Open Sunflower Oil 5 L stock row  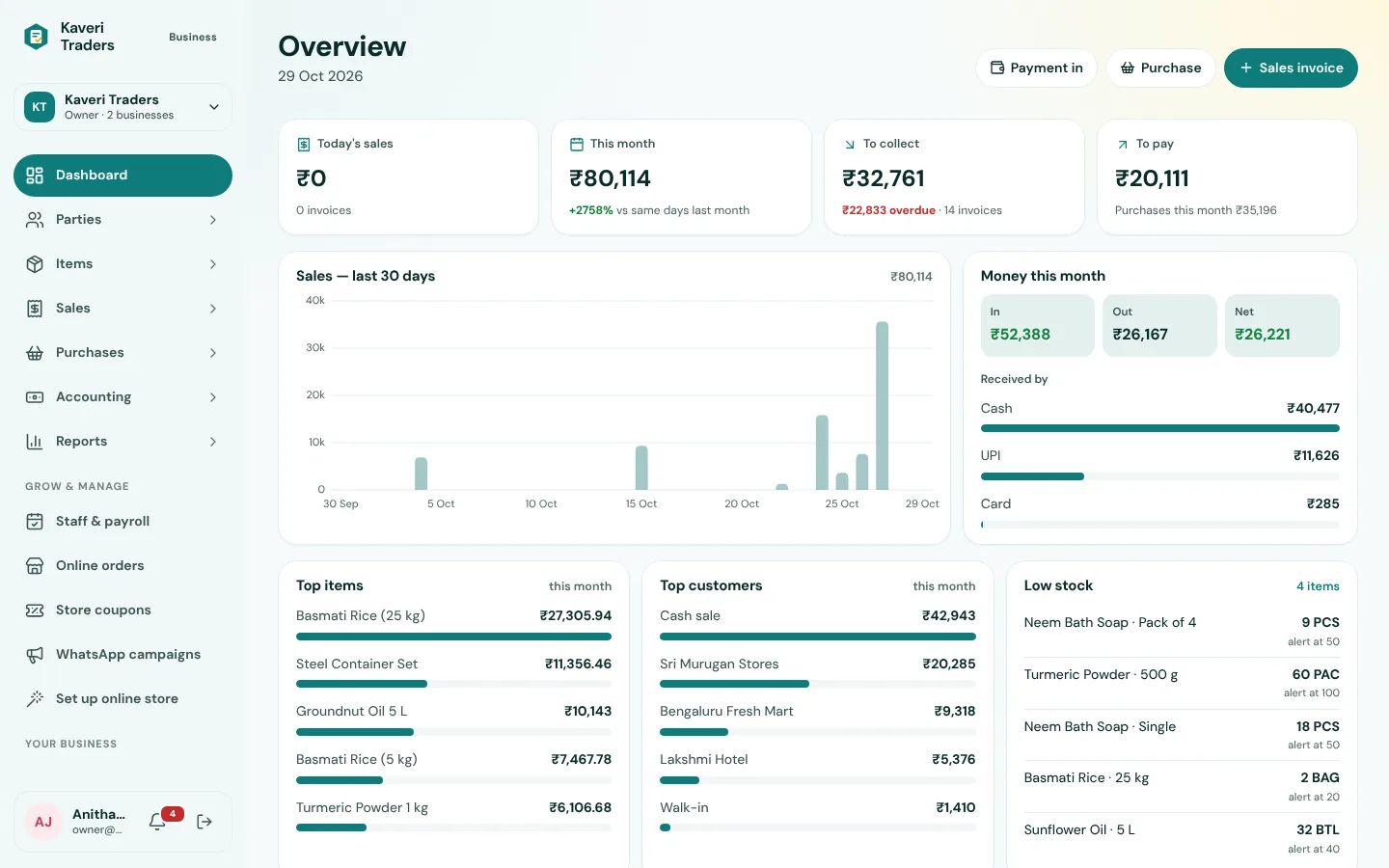pos(1182,838)
